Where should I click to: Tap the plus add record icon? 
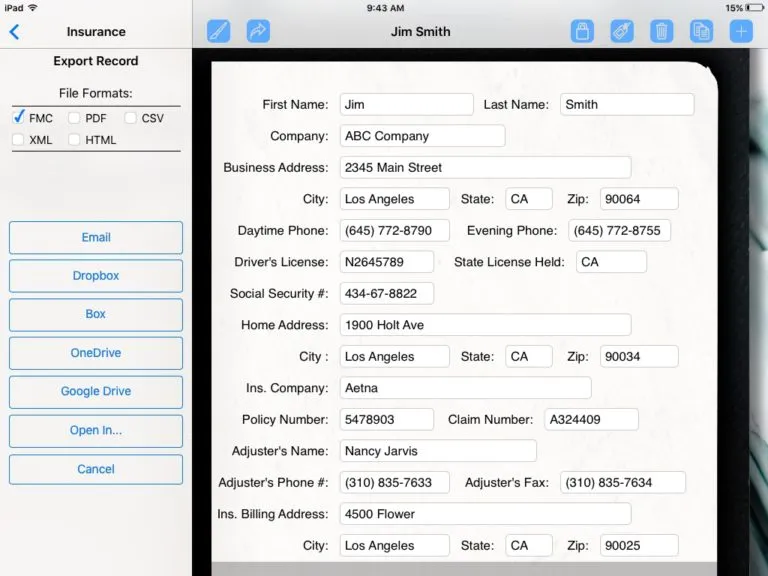click(x=741, y=31)
